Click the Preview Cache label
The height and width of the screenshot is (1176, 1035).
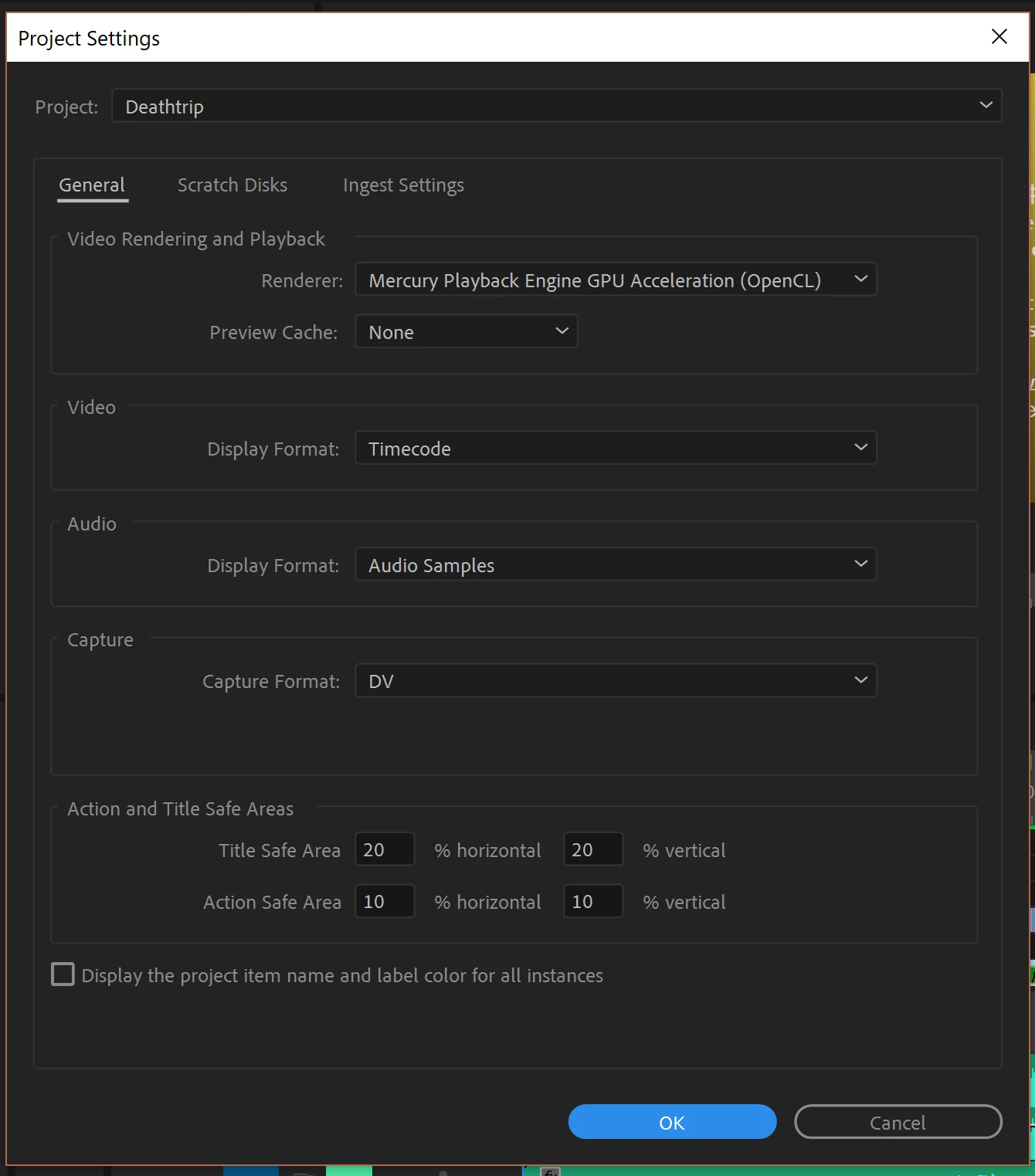tap(273, 332)
